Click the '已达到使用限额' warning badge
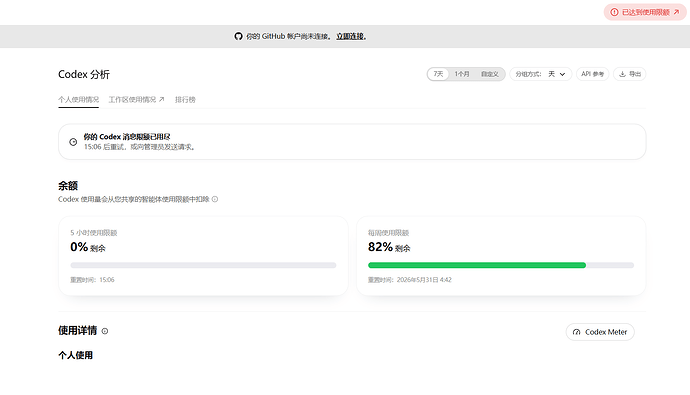This screenshot has height=395, width=690. (645, 12)
